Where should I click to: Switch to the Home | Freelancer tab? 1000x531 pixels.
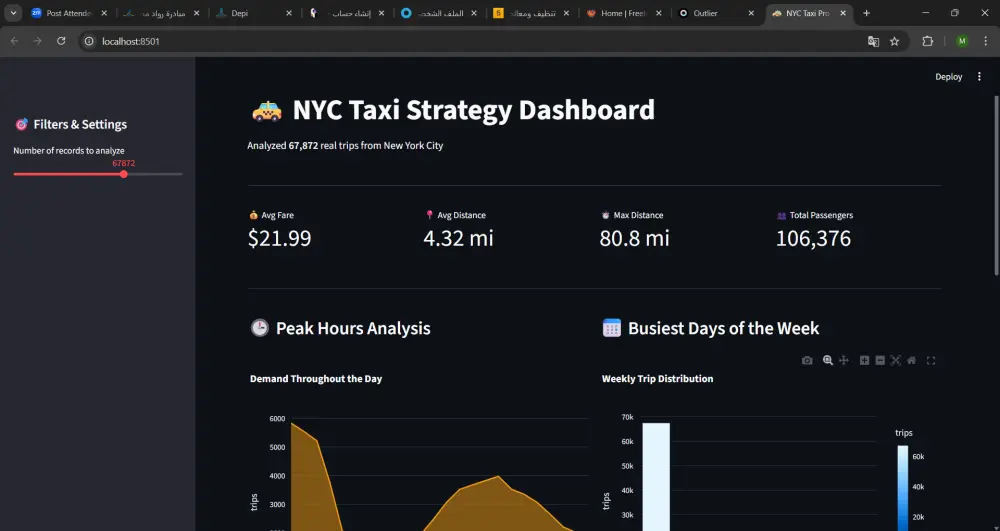coord(624,13)
